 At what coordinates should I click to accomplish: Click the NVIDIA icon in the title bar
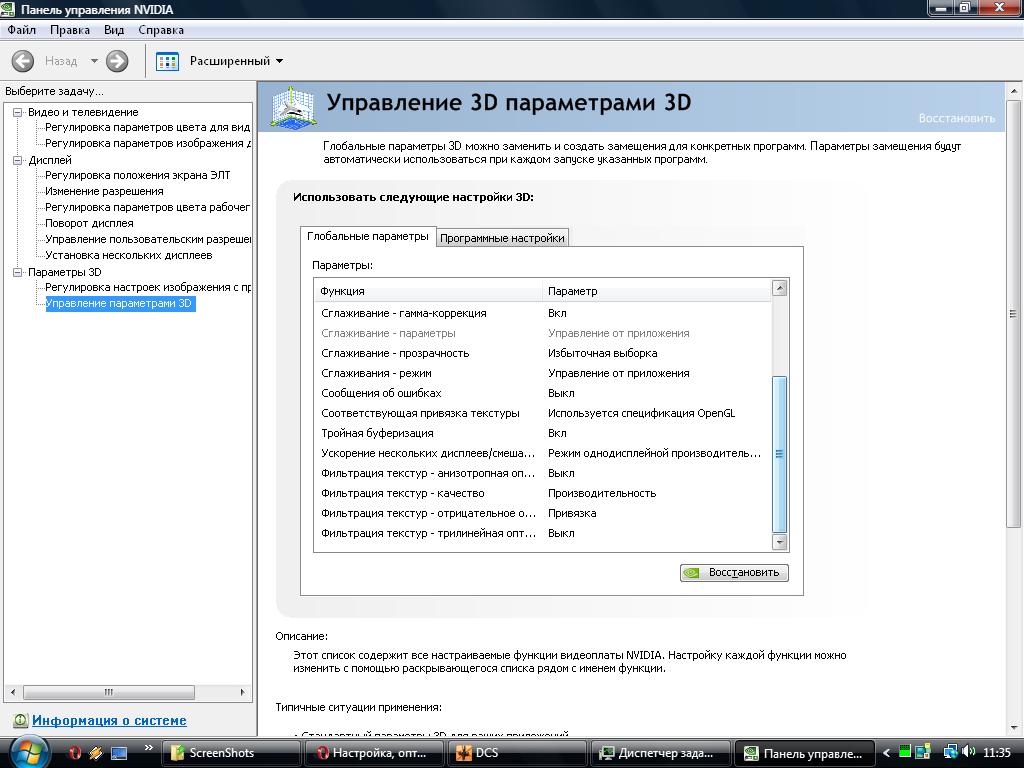(8, 9)
